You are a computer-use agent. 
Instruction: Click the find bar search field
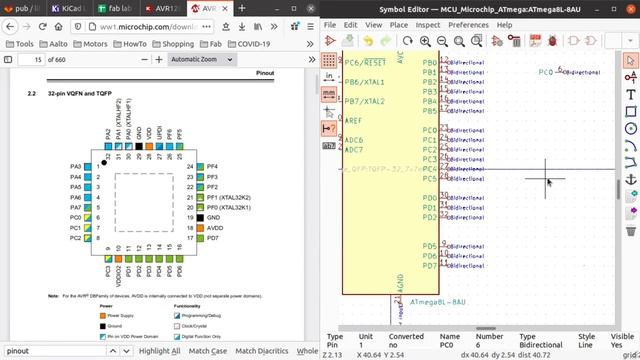point(55,351)
